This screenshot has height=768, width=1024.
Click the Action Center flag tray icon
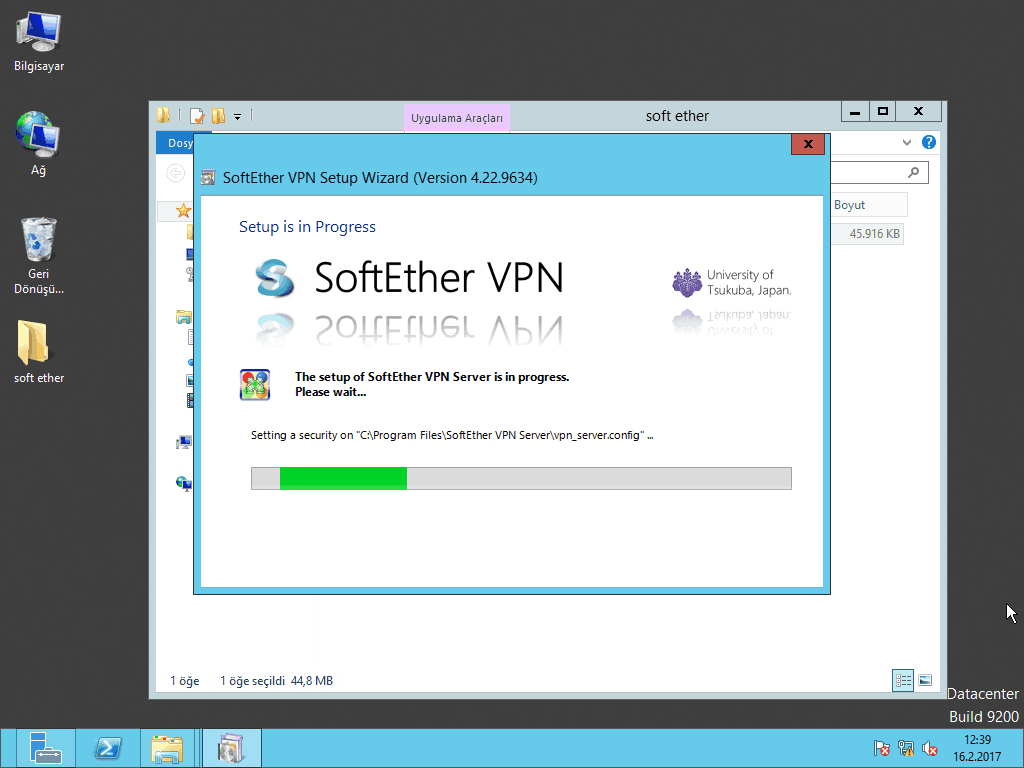[881, 748]
